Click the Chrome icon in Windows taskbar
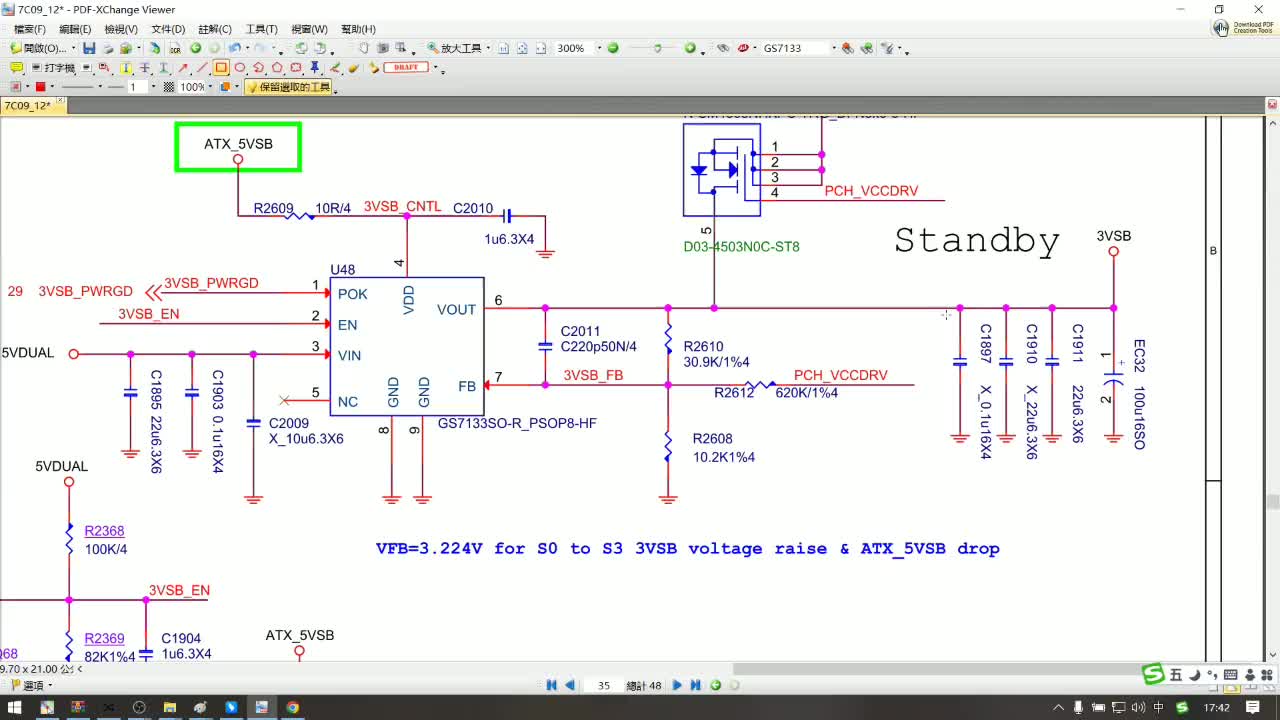Image resolution: width=1280 pixels, height=720 pixels. (x=292, y=707)
